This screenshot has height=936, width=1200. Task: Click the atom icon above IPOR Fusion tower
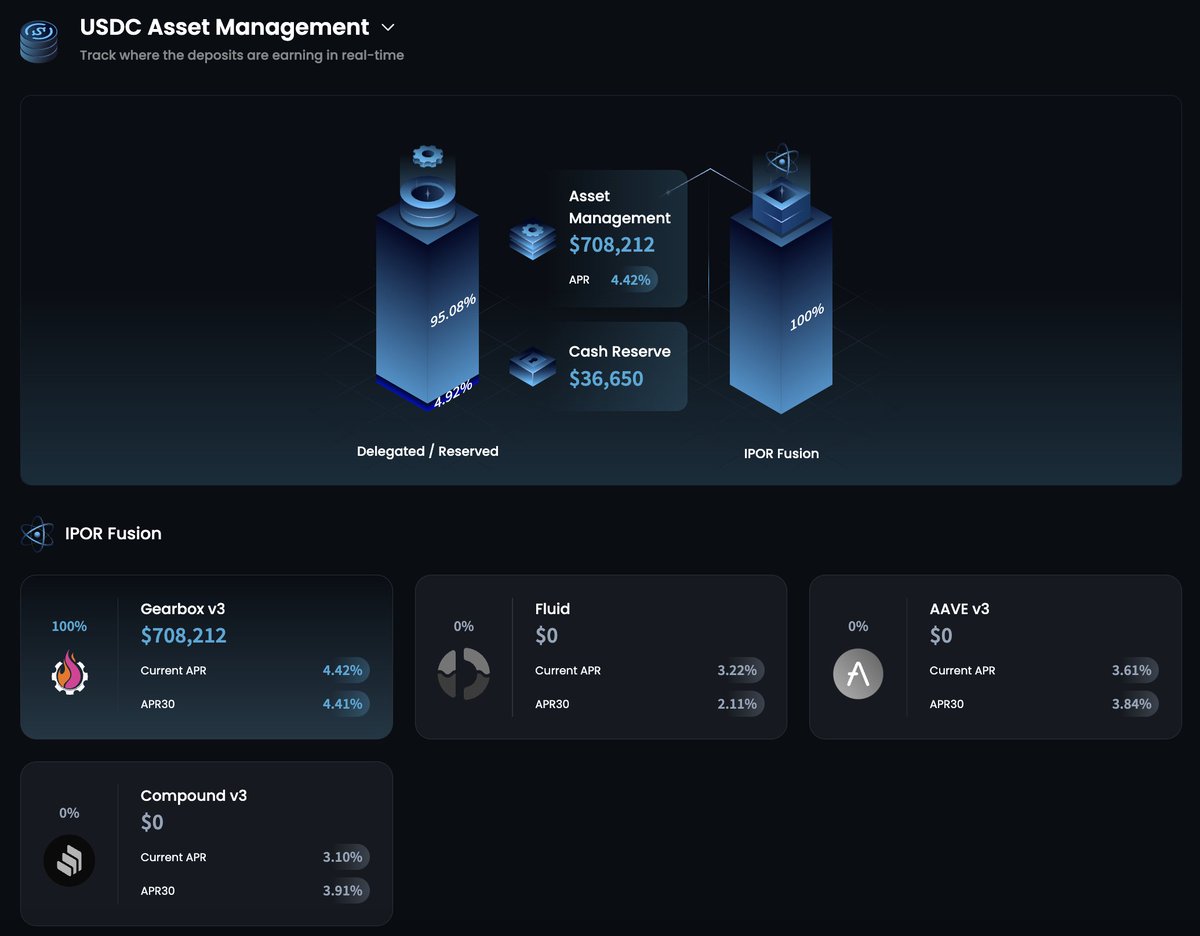(780, 160)
